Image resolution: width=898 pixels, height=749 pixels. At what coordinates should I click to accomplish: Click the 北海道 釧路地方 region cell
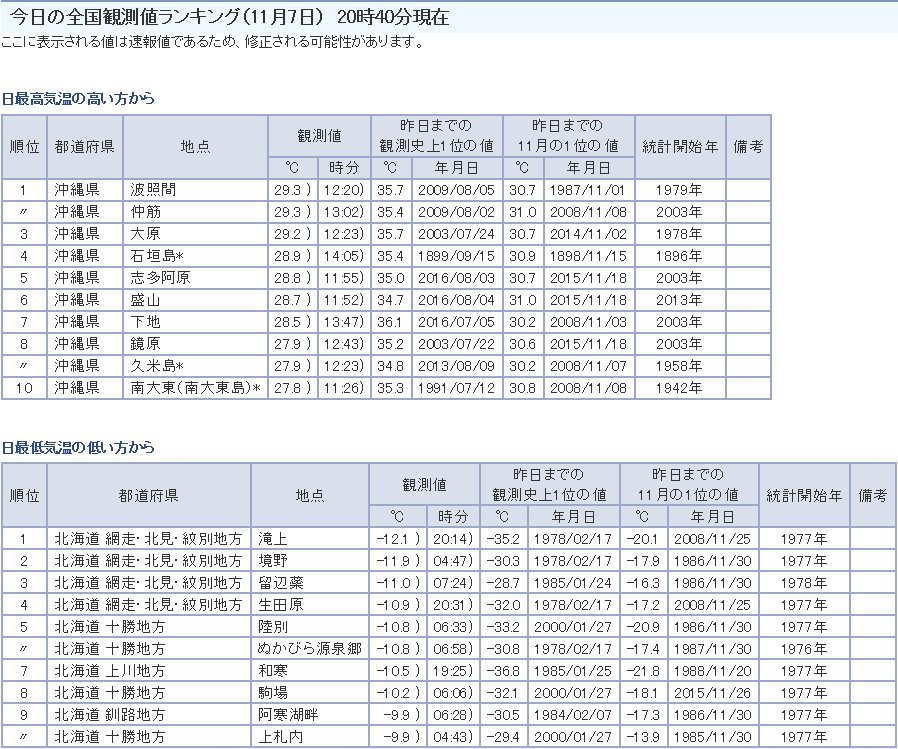(109, 715)
